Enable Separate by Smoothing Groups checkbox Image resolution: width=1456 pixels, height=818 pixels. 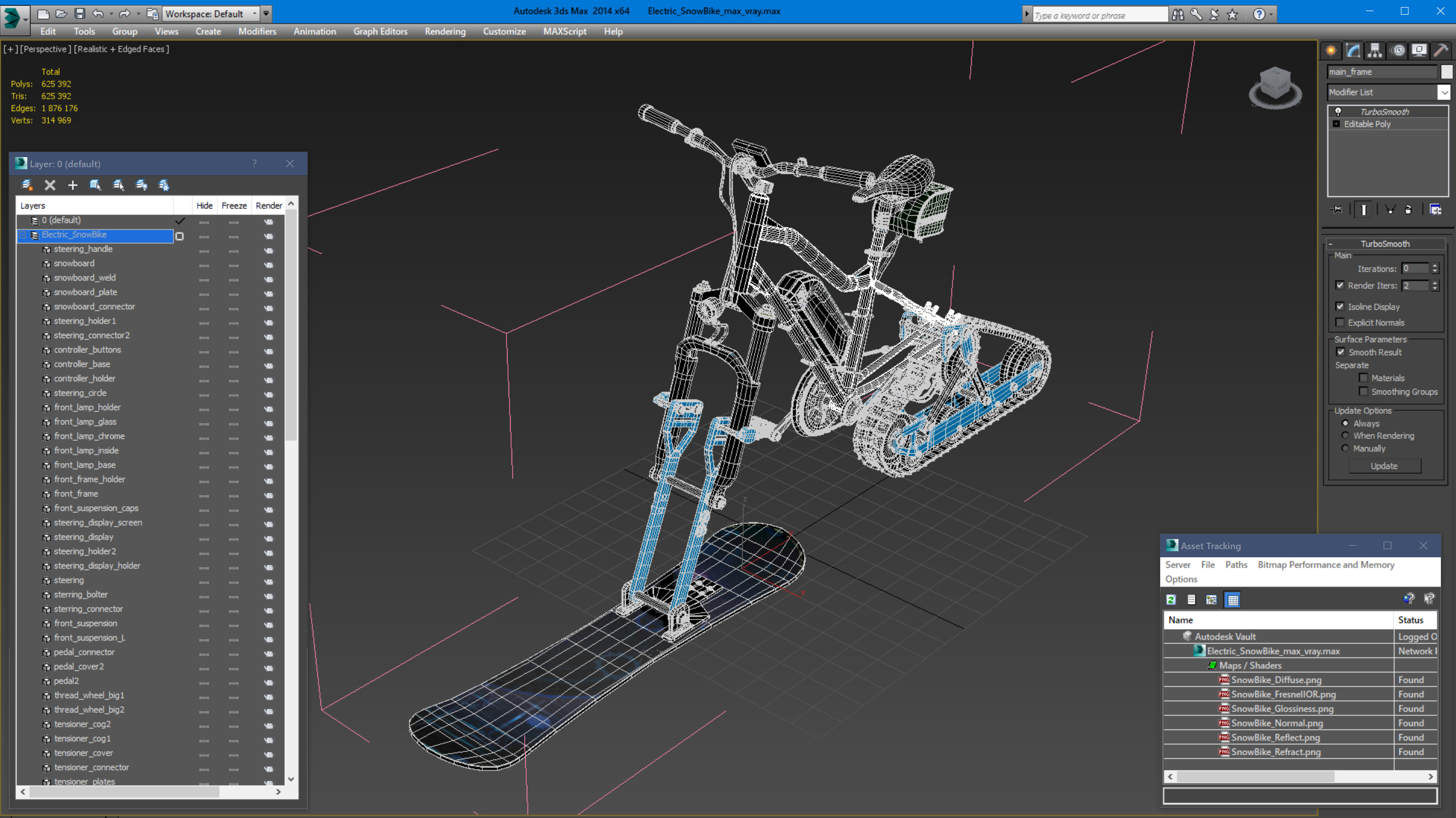tap(1363, 391)
